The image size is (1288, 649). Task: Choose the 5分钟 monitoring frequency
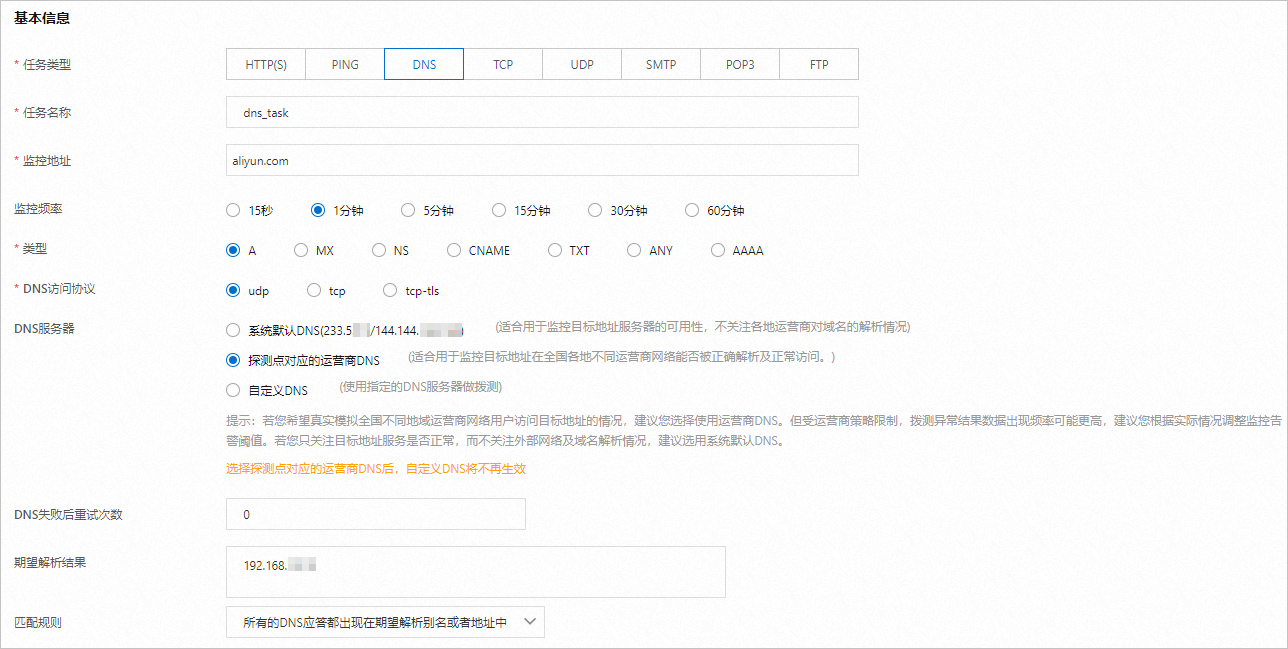pos(408,210)
